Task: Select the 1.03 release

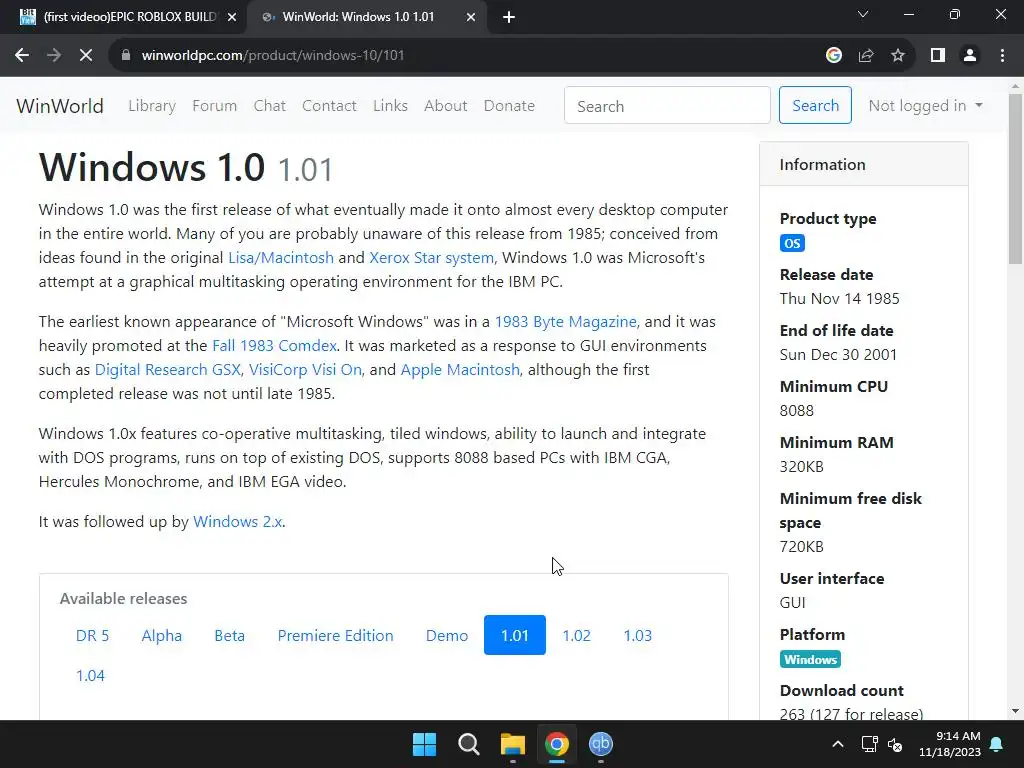Action: [x=638, y=635]
